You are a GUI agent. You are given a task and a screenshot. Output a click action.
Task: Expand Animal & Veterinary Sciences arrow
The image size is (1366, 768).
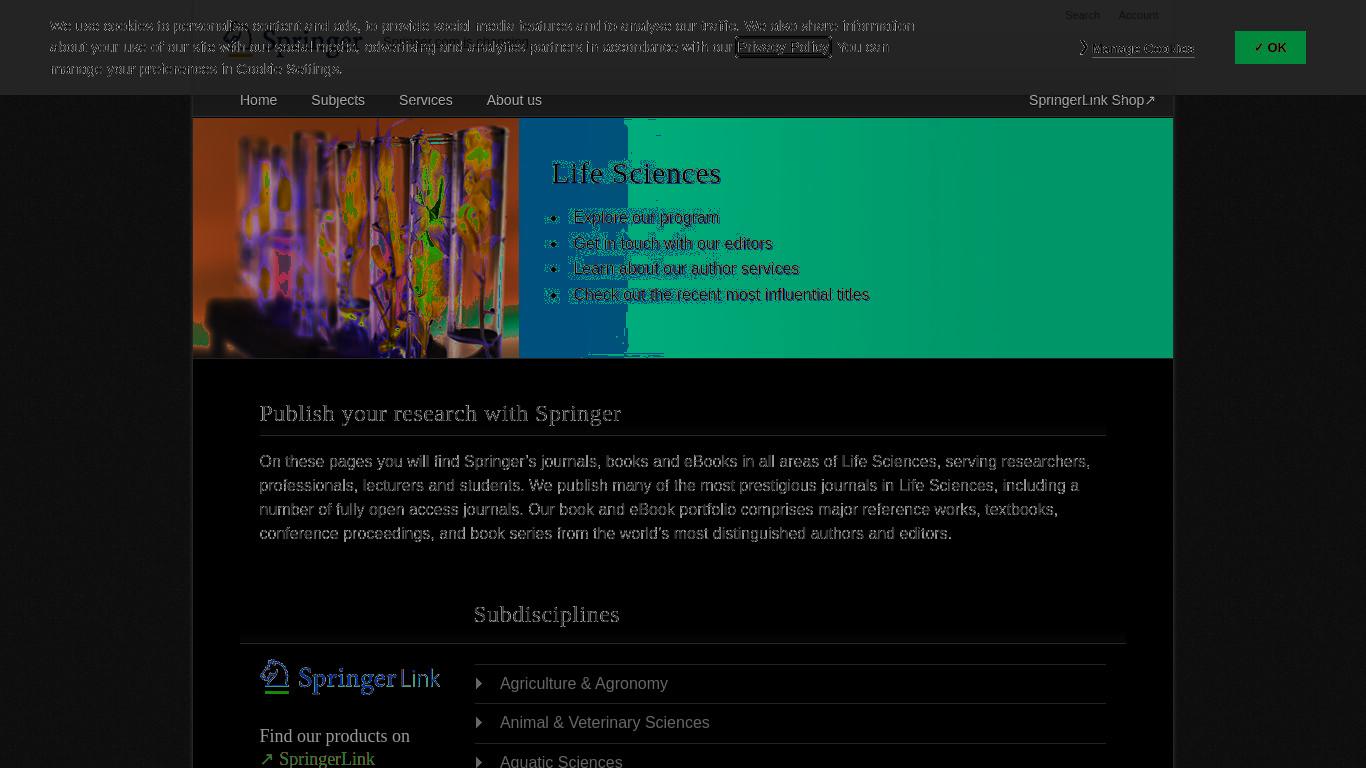click(479, 723)
